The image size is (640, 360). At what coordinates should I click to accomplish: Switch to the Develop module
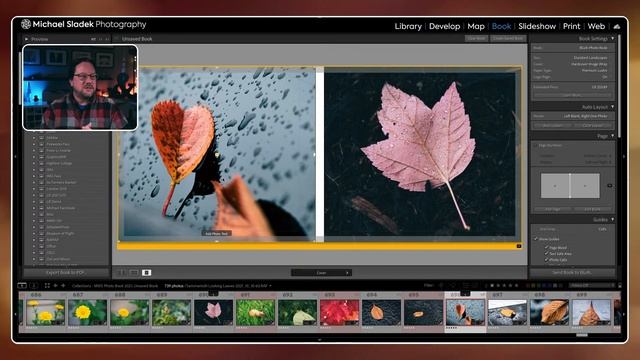coord(444,26)
